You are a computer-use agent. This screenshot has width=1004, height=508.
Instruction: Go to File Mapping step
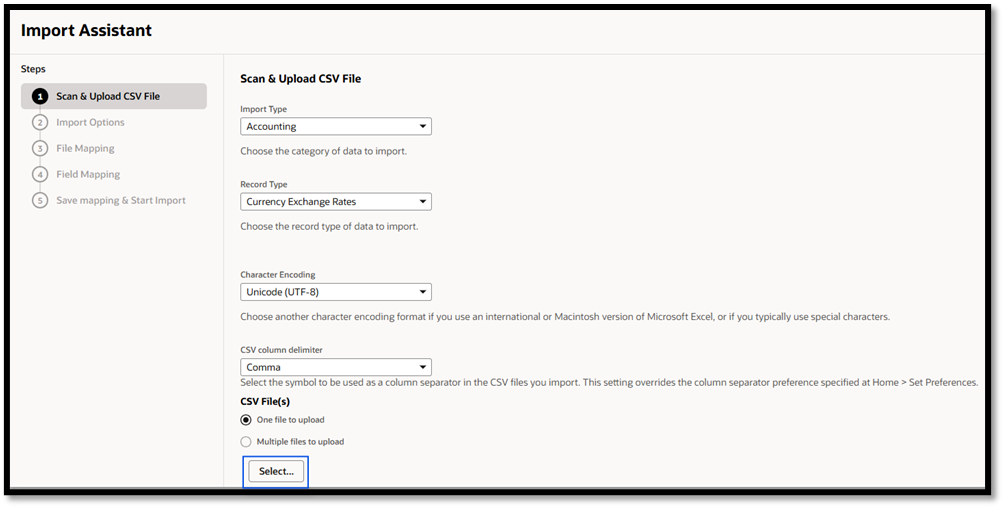(85, 149)
